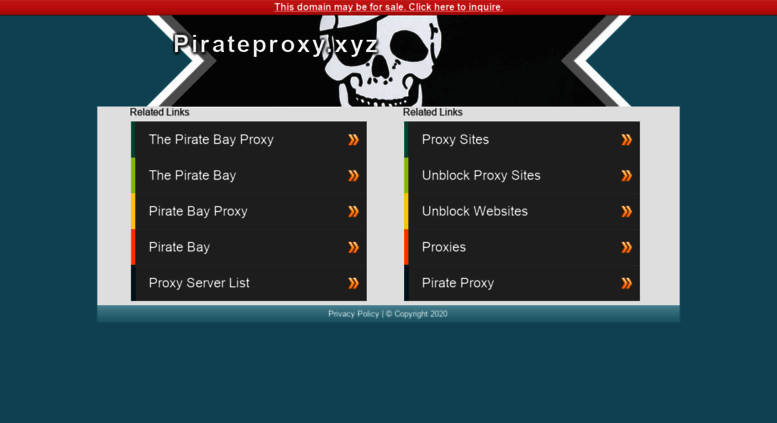Click arrow icon beside Proxies
Screen dimensions: 777x423
pyautogui.click(x=627, y=247)
